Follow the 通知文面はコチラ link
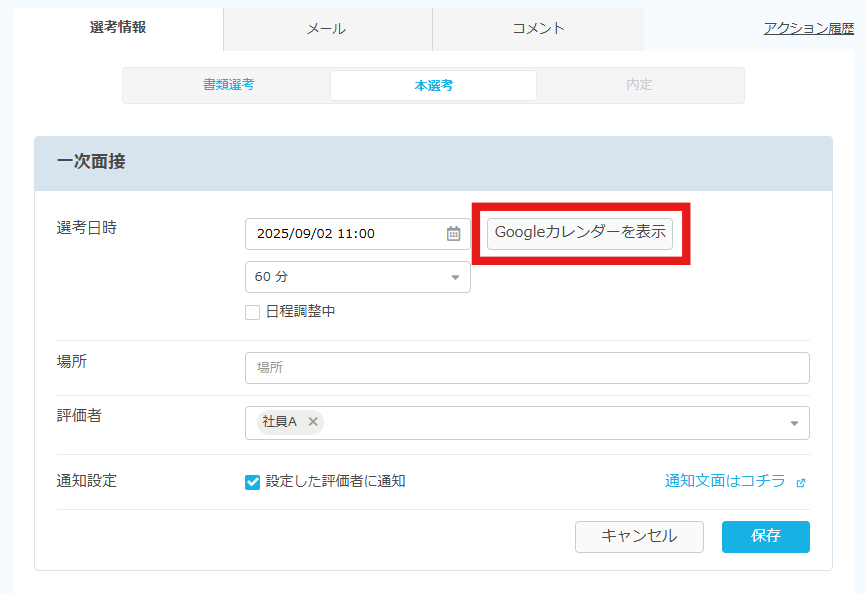The image size is (865, 594). click(725, 481)
